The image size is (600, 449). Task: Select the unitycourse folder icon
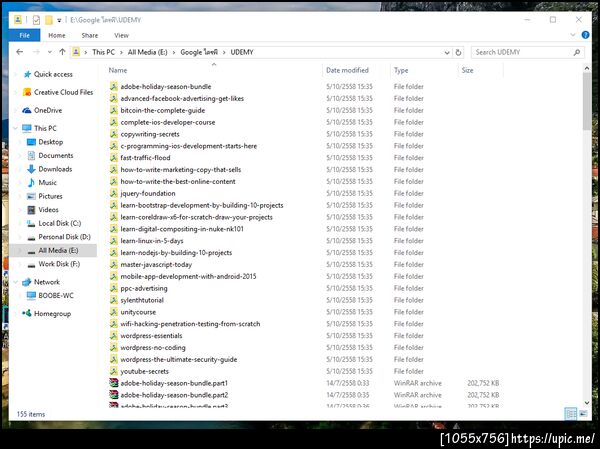coord(114,312)
